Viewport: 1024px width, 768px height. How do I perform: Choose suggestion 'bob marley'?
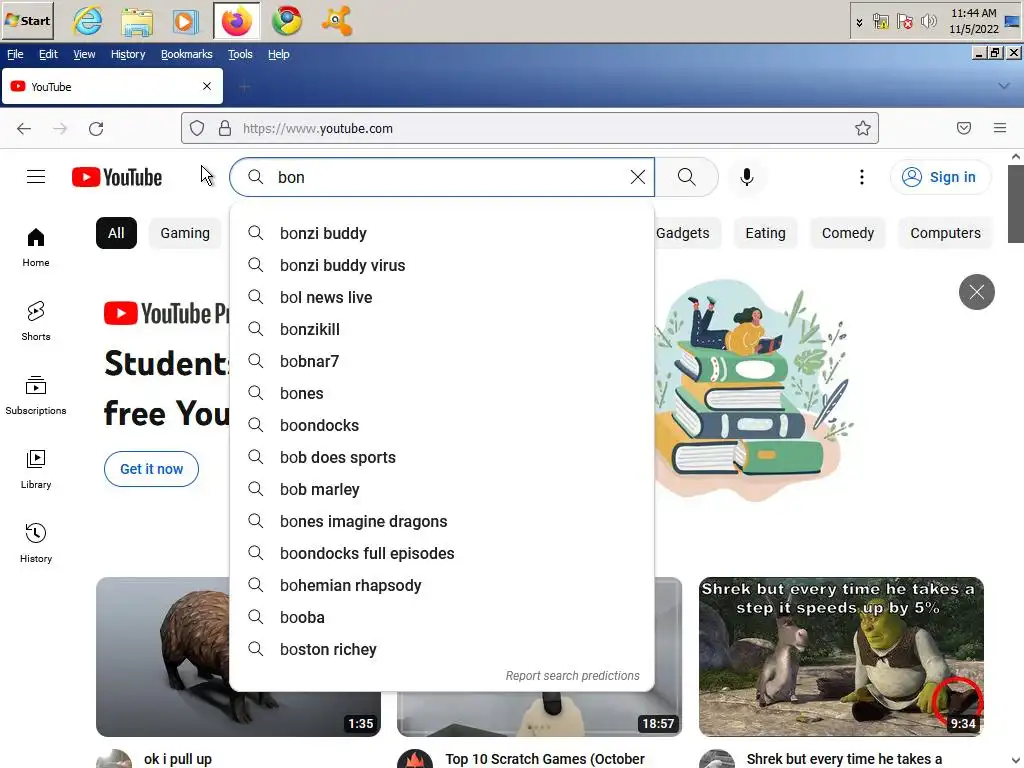click(442, 489)
